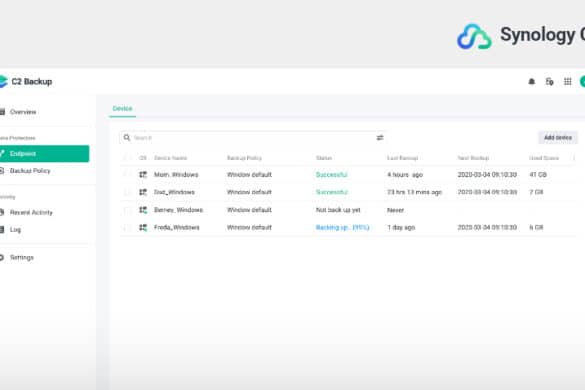Click the Add device button
Screen dimensions: 585x390
558,138
